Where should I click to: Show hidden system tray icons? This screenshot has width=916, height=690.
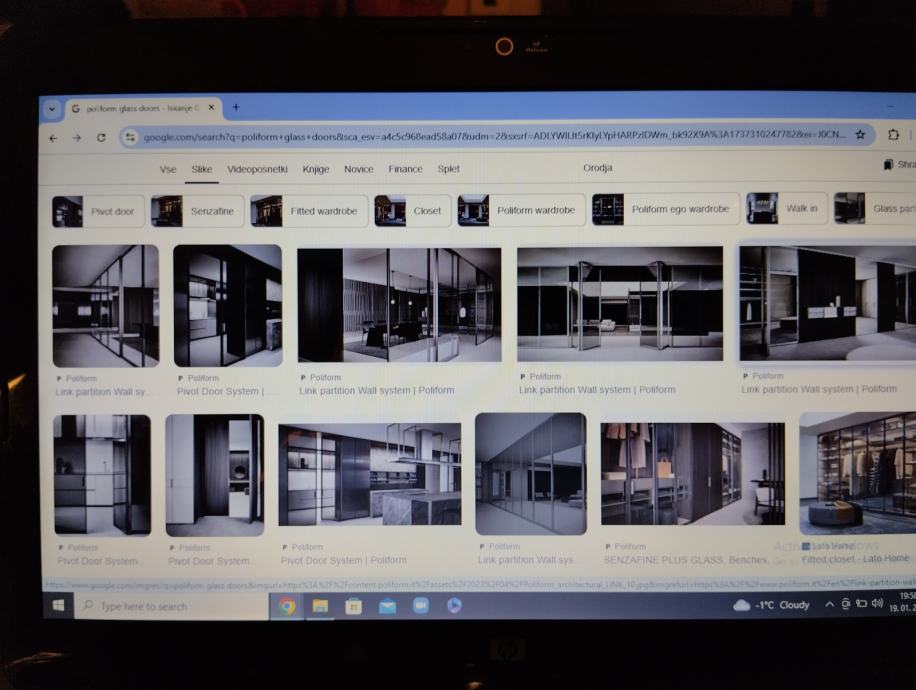829,604
